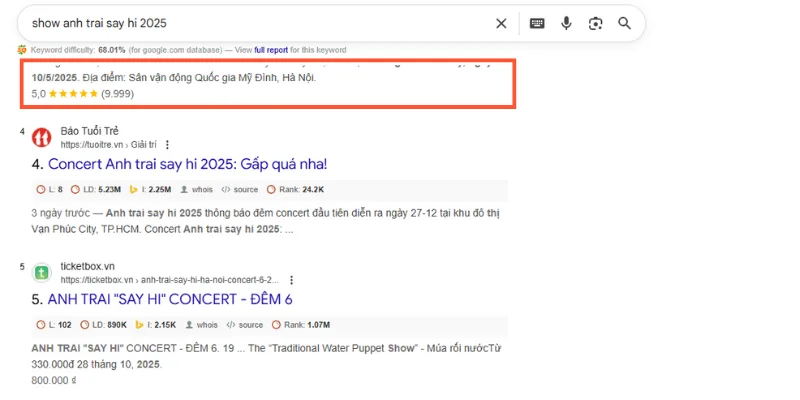Open the full report keyword difficulty link
800x400 pixels.
click(273, 49)
